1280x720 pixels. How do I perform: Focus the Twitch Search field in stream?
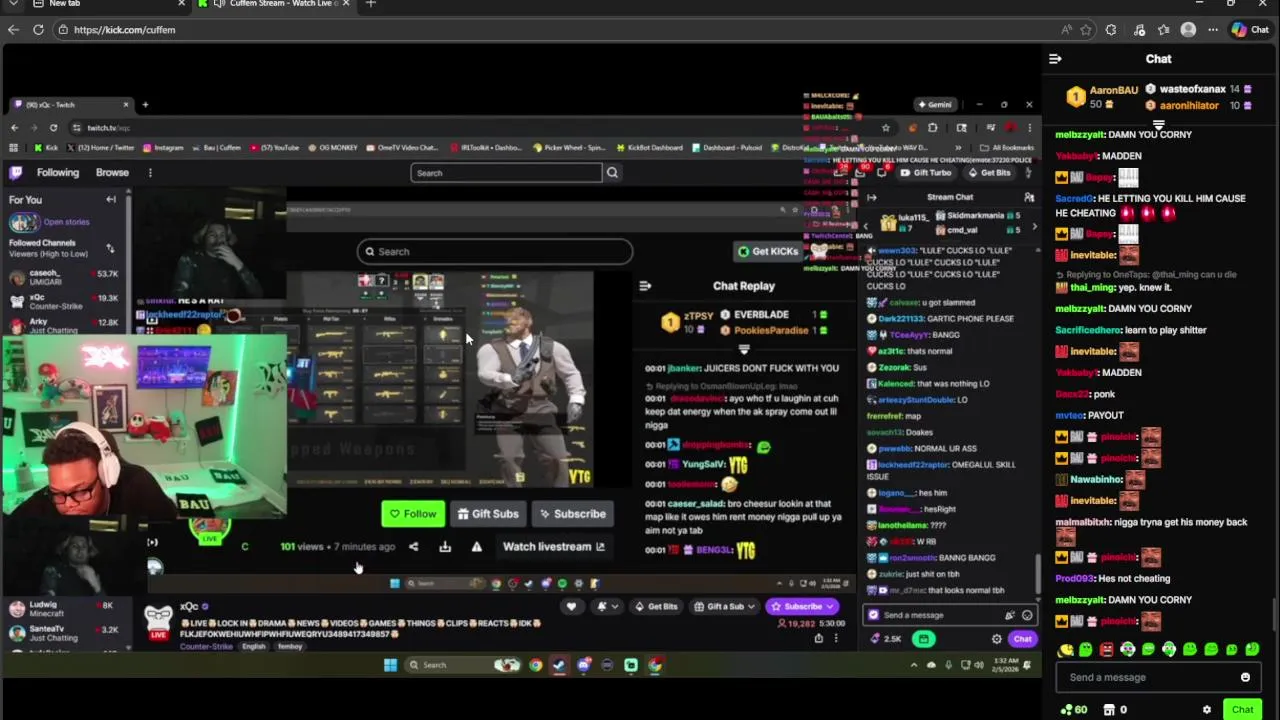click(x=506, y=173)
